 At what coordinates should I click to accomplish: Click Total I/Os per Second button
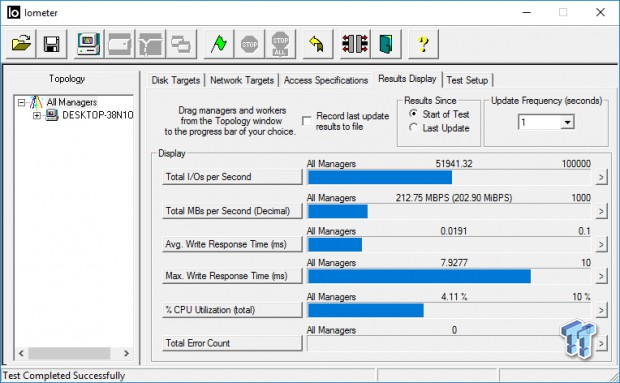pos(232,177)
